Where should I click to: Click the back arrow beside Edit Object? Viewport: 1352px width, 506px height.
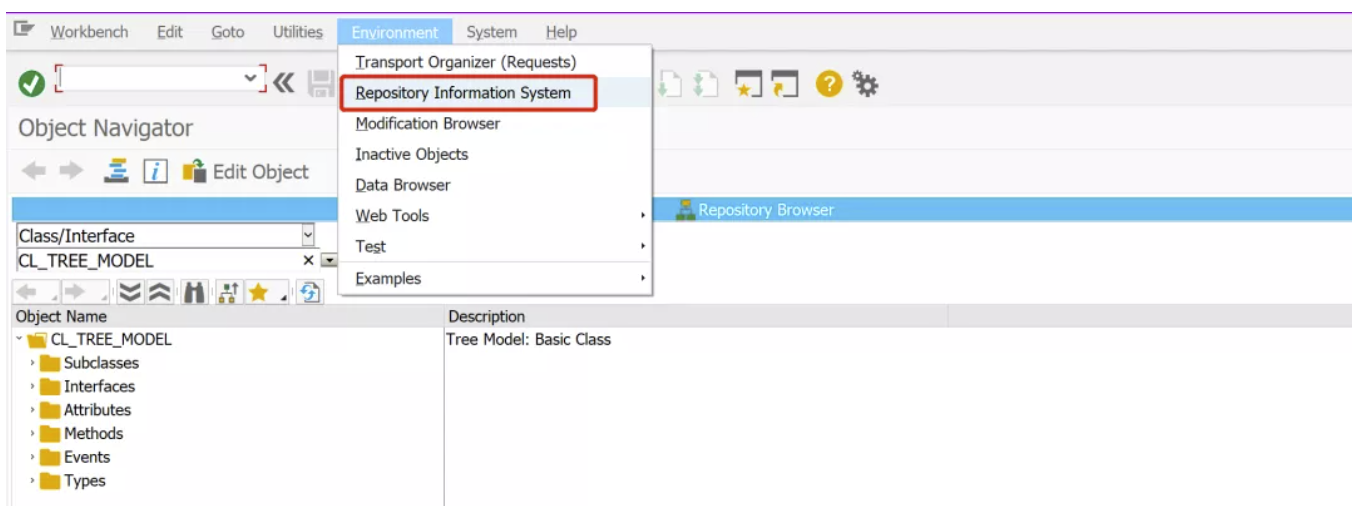tap(34, 172)
